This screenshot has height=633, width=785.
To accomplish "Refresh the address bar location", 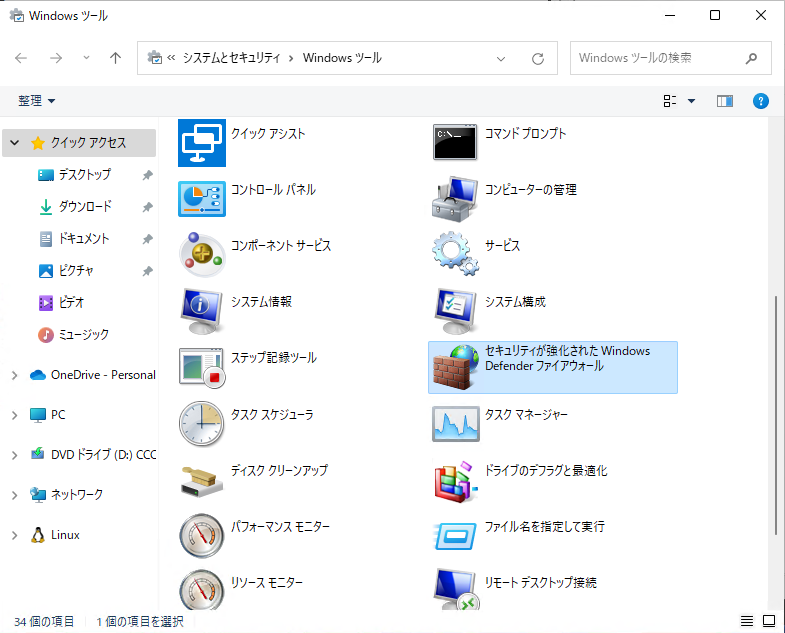I will (538, 59).
